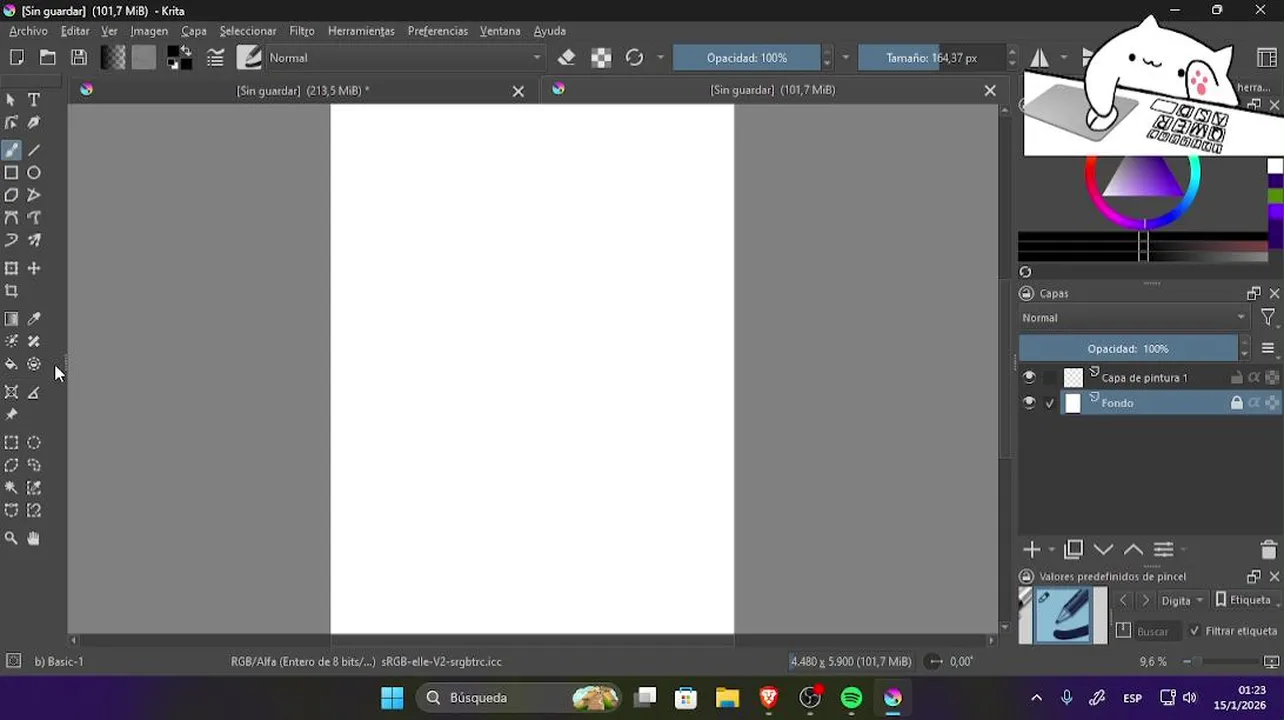Select the Zoom tool
Viewport: 1284px width, 720px height.
pos(11,538)
